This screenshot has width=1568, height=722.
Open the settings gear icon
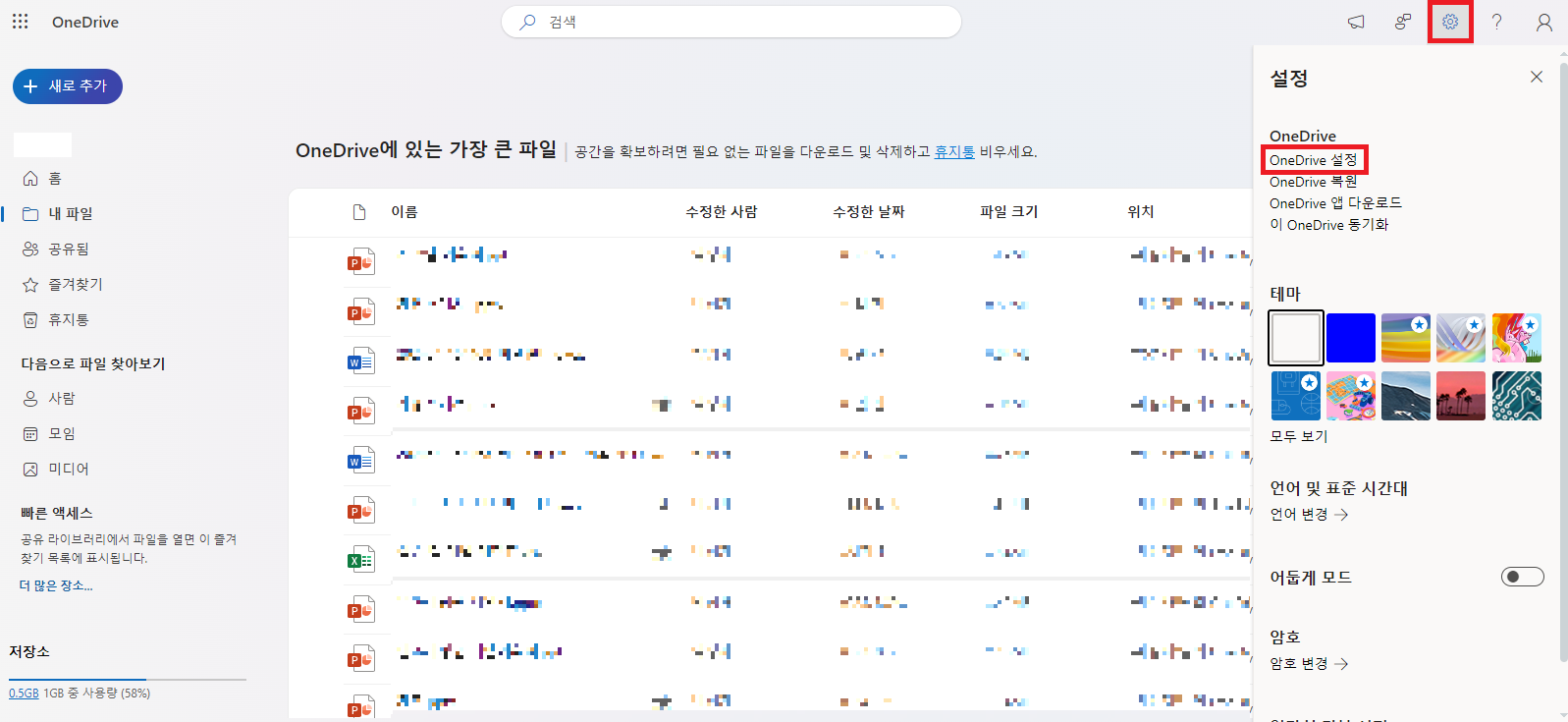coord(1450,22)
